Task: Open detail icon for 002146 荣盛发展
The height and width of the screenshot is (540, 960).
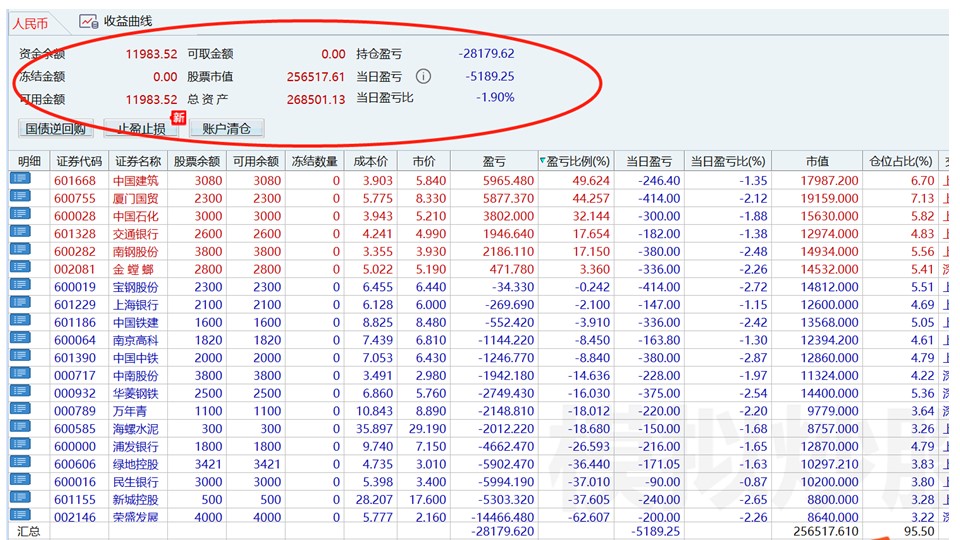Action: click(x=20, y=516)
